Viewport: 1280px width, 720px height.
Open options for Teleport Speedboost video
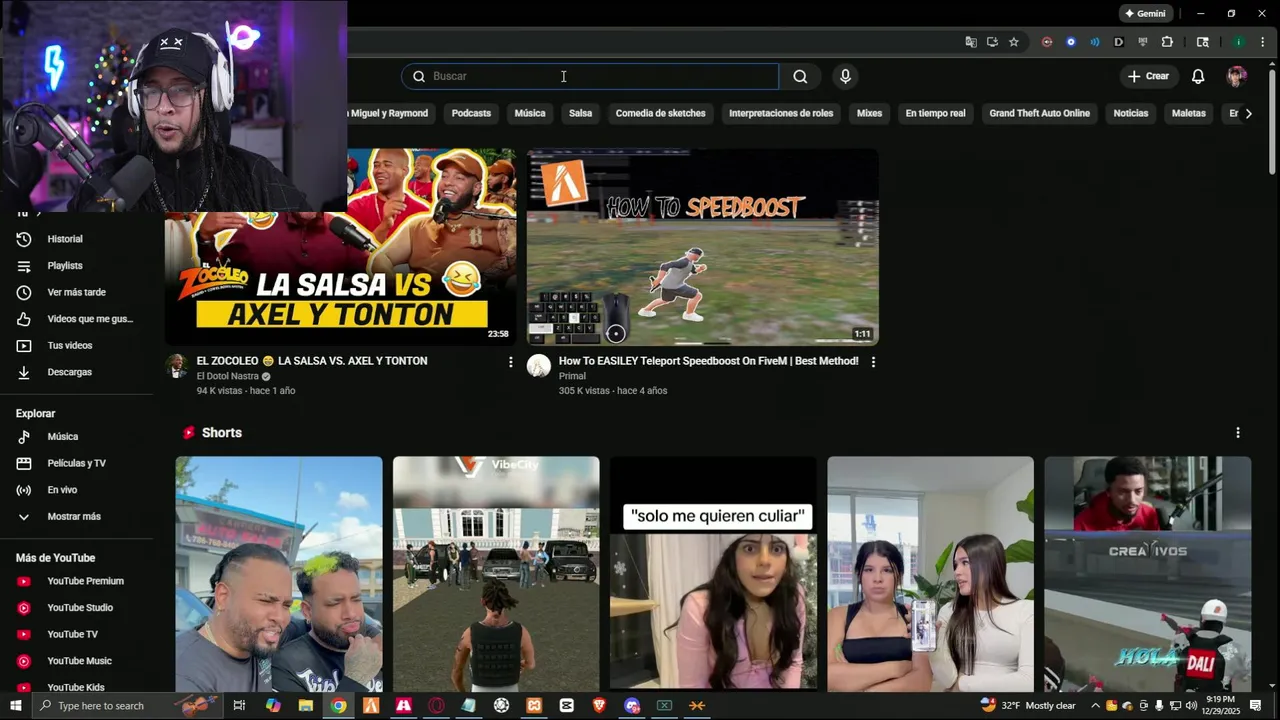tap(873, 362)
